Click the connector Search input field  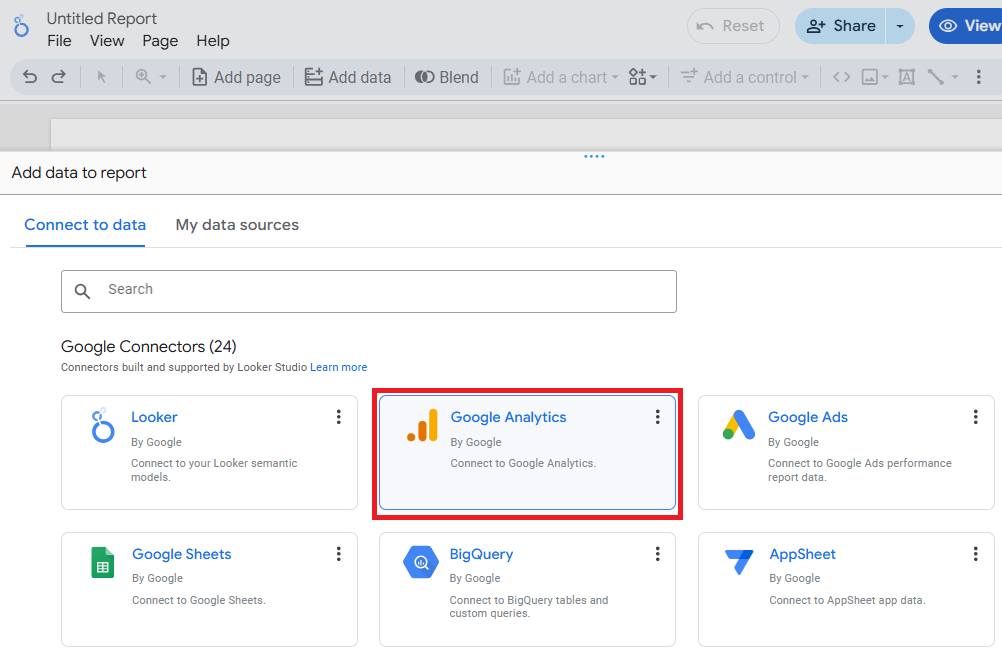coord(369,292)
